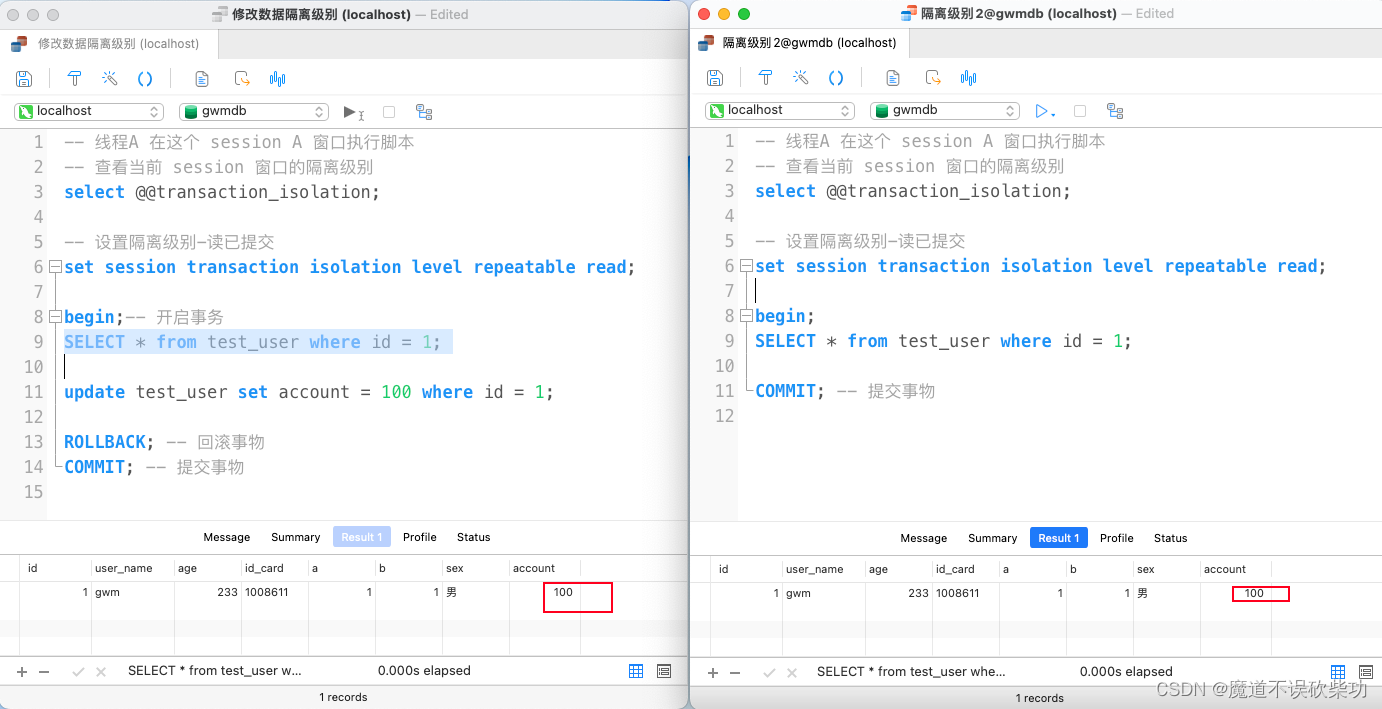Screen dimensions: 1382x709
Task: Open chart bars icon in right window
Action: click(x=968, y=78)
